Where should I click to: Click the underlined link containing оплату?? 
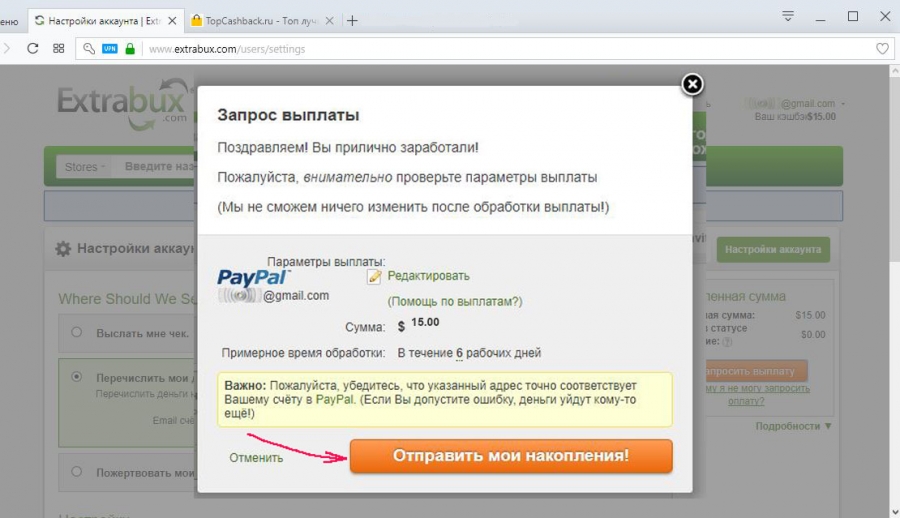click(757, 395)
